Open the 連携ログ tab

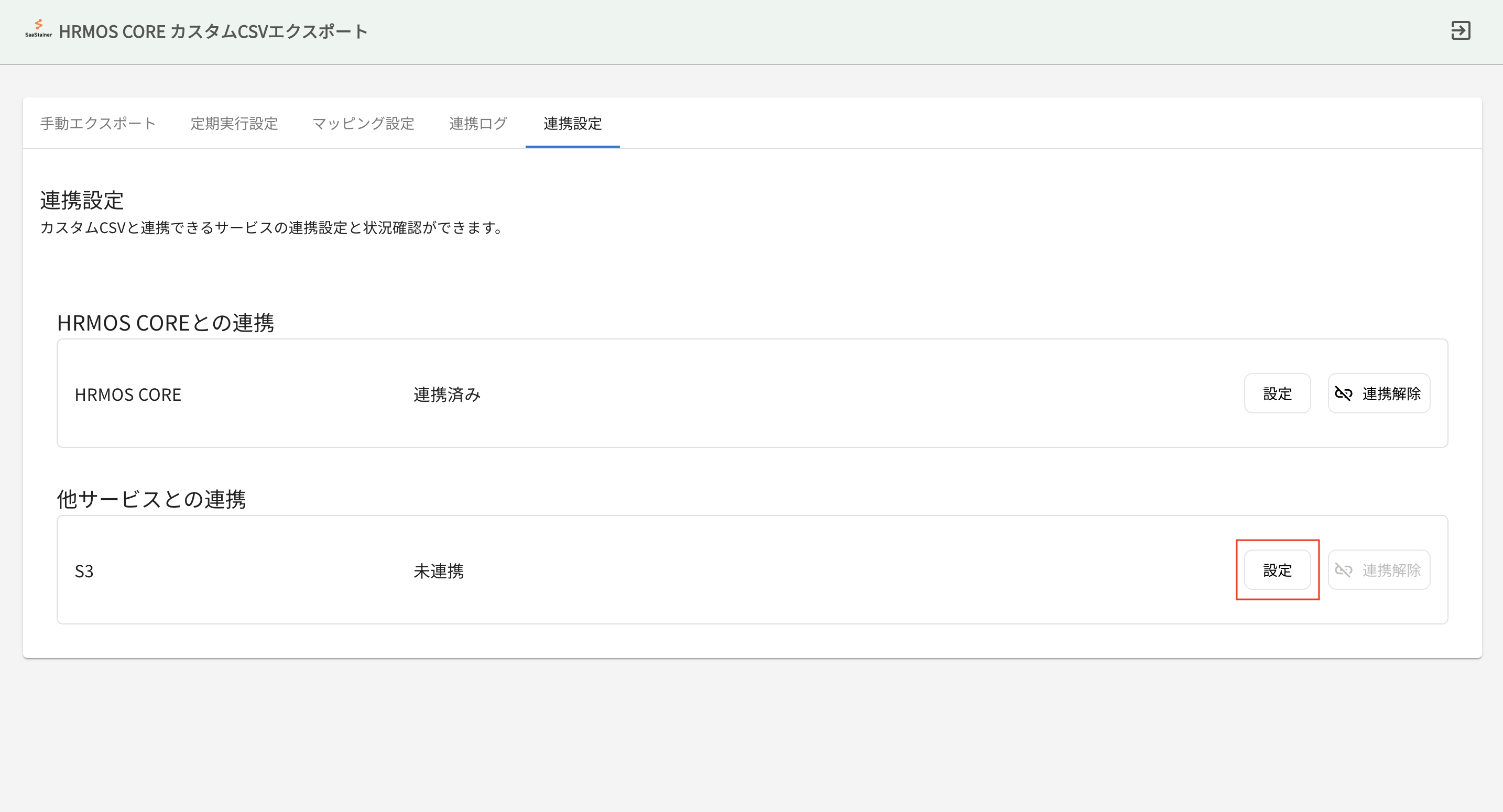478,124
